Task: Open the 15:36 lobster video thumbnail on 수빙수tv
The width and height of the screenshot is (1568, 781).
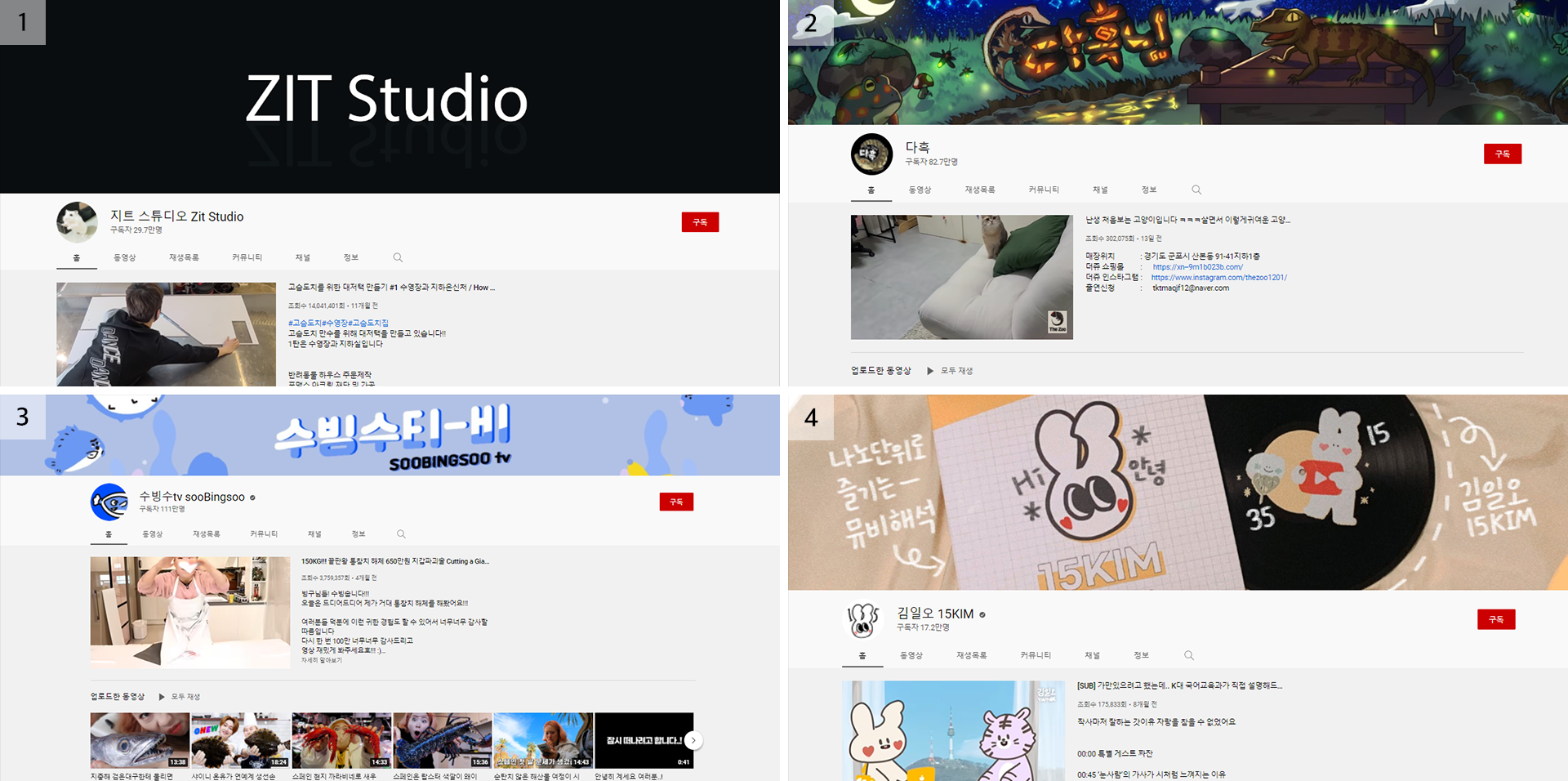Action: pyautogui.click(x=443, y=740)
